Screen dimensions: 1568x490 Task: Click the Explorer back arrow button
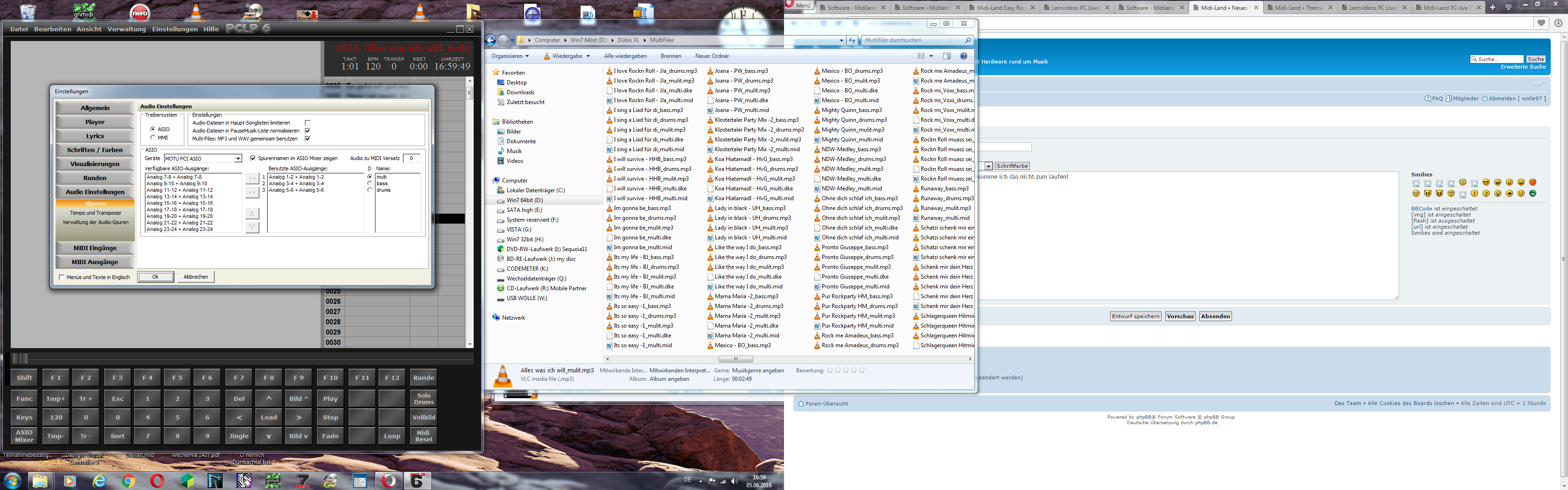pyautogui.click(x=490, y=40)
